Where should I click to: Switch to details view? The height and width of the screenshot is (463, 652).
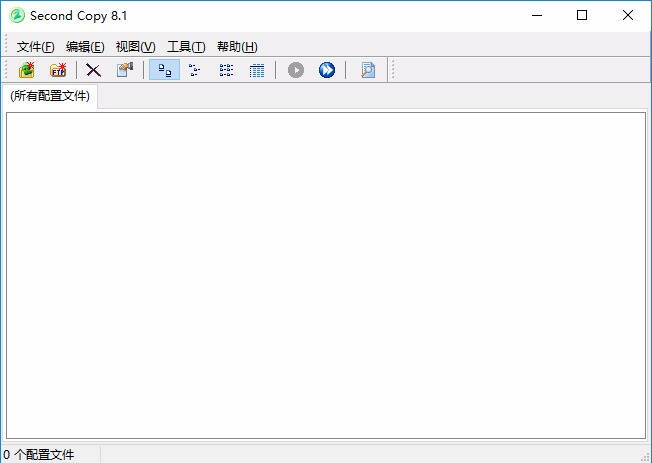pyautogui.click(x=257, y=70)
